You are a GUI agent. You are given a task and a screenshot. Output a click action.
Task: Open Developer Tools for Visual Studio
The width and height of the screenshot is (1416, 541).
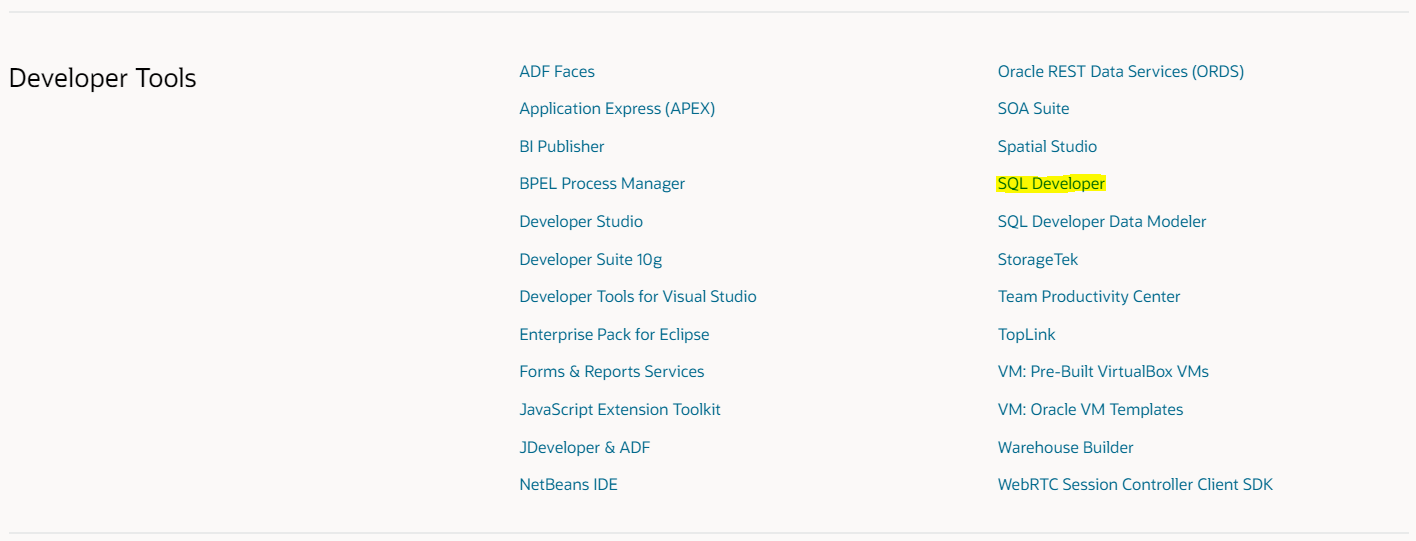(x=638, y=296)
